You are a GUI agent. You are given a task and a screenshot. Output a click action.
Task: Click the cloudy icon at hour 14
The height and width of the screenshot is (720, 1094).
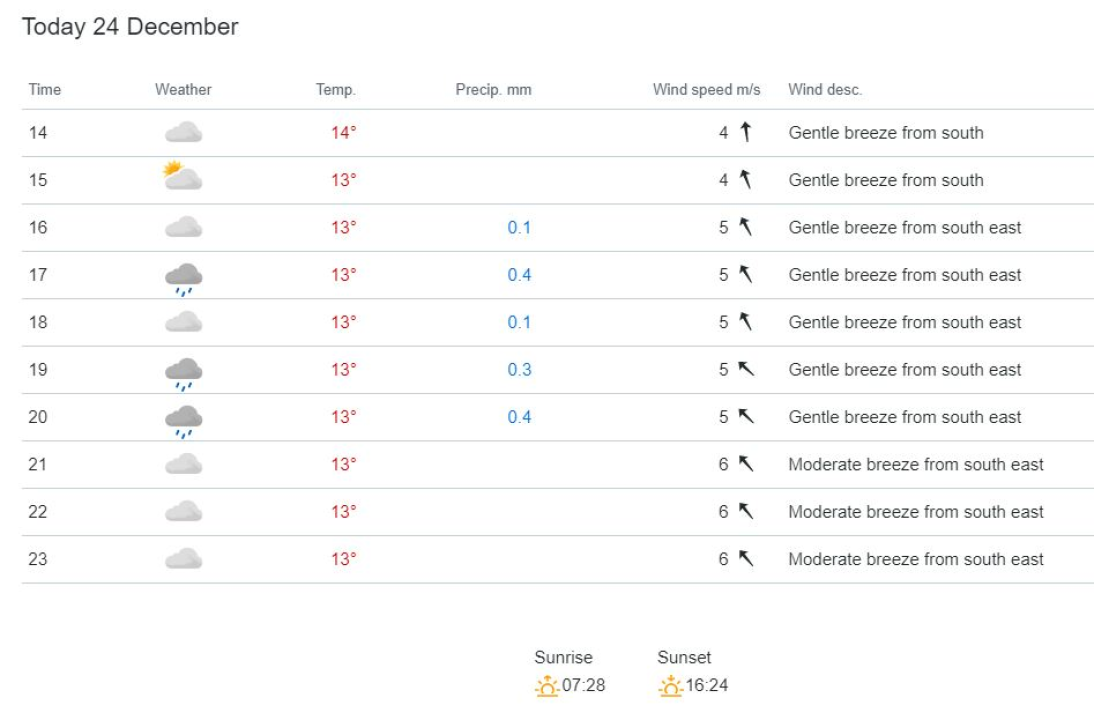(183, 132)
